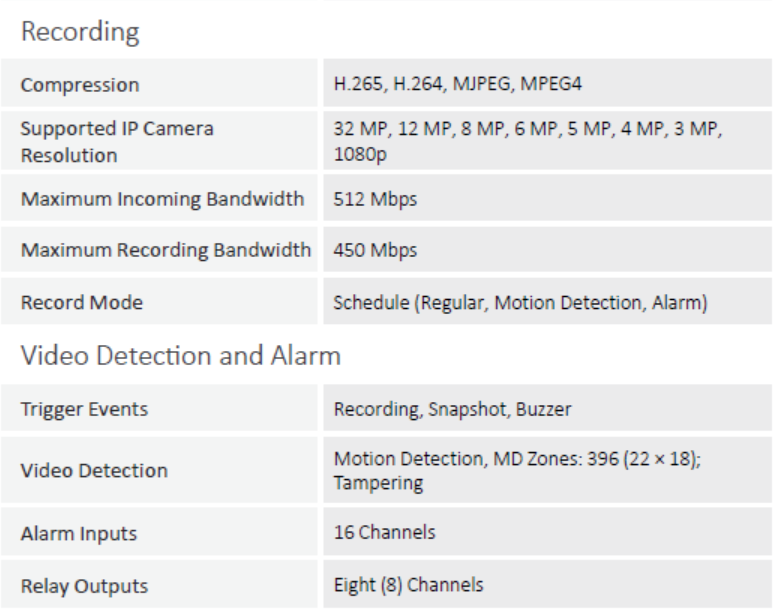Click the H.265, H.264, MJPEG, MPEG4 value
775x612 pixels.
tap(457, 83)
